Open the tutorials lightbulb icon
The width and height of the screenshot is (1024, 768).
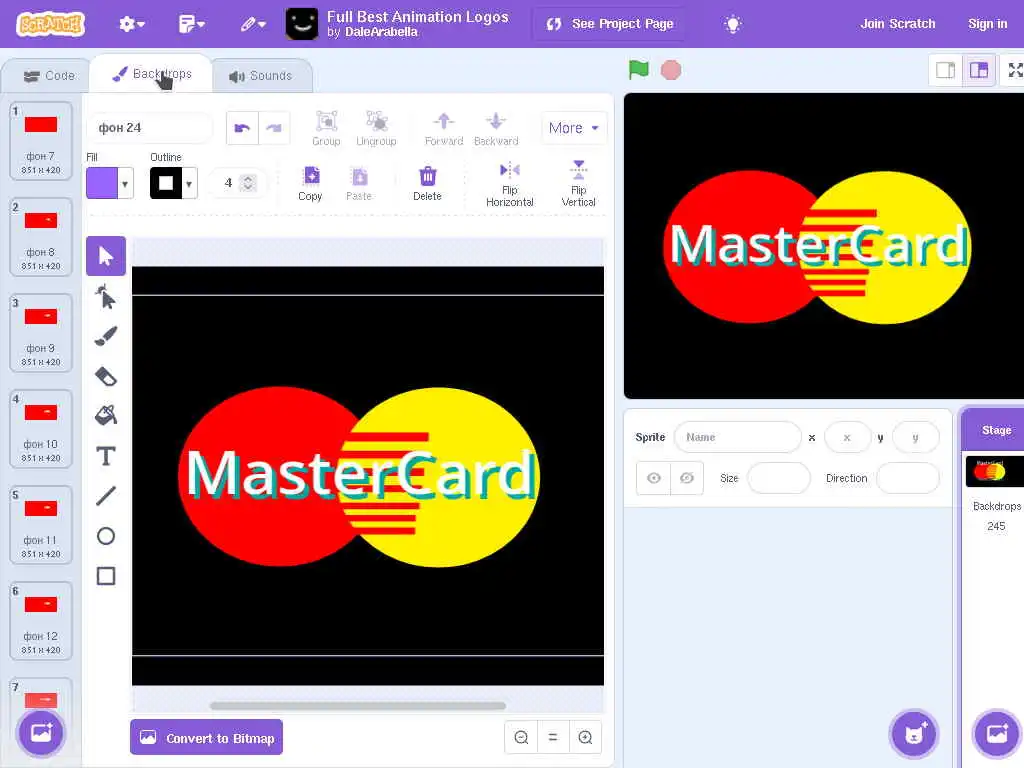[733, 24]
